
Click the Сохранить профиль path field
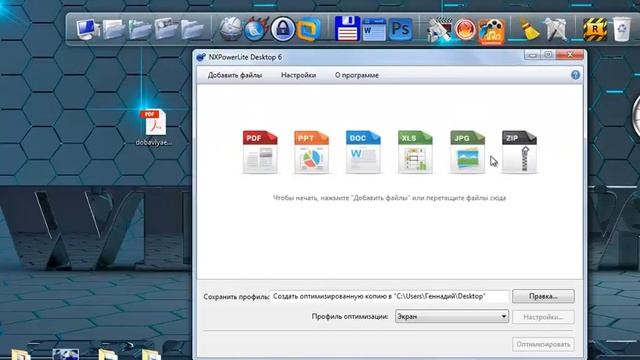pos(389,296)
